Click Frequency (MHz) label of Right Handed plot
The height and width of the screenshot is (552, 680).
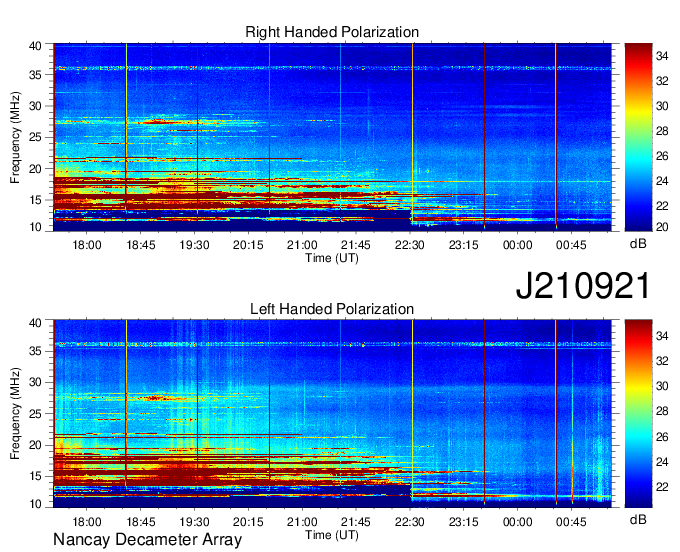15,137
